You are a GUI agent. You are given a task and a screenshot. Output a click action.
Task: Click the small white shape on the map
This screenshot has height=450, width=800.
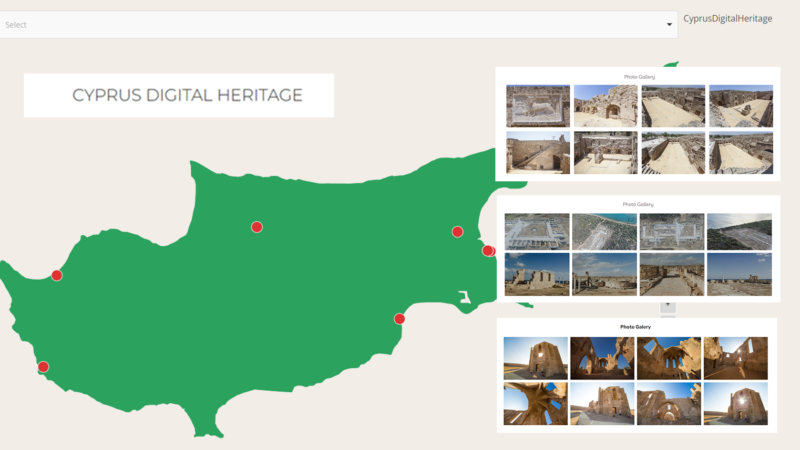pyautogui.click(x=464, y=296)
